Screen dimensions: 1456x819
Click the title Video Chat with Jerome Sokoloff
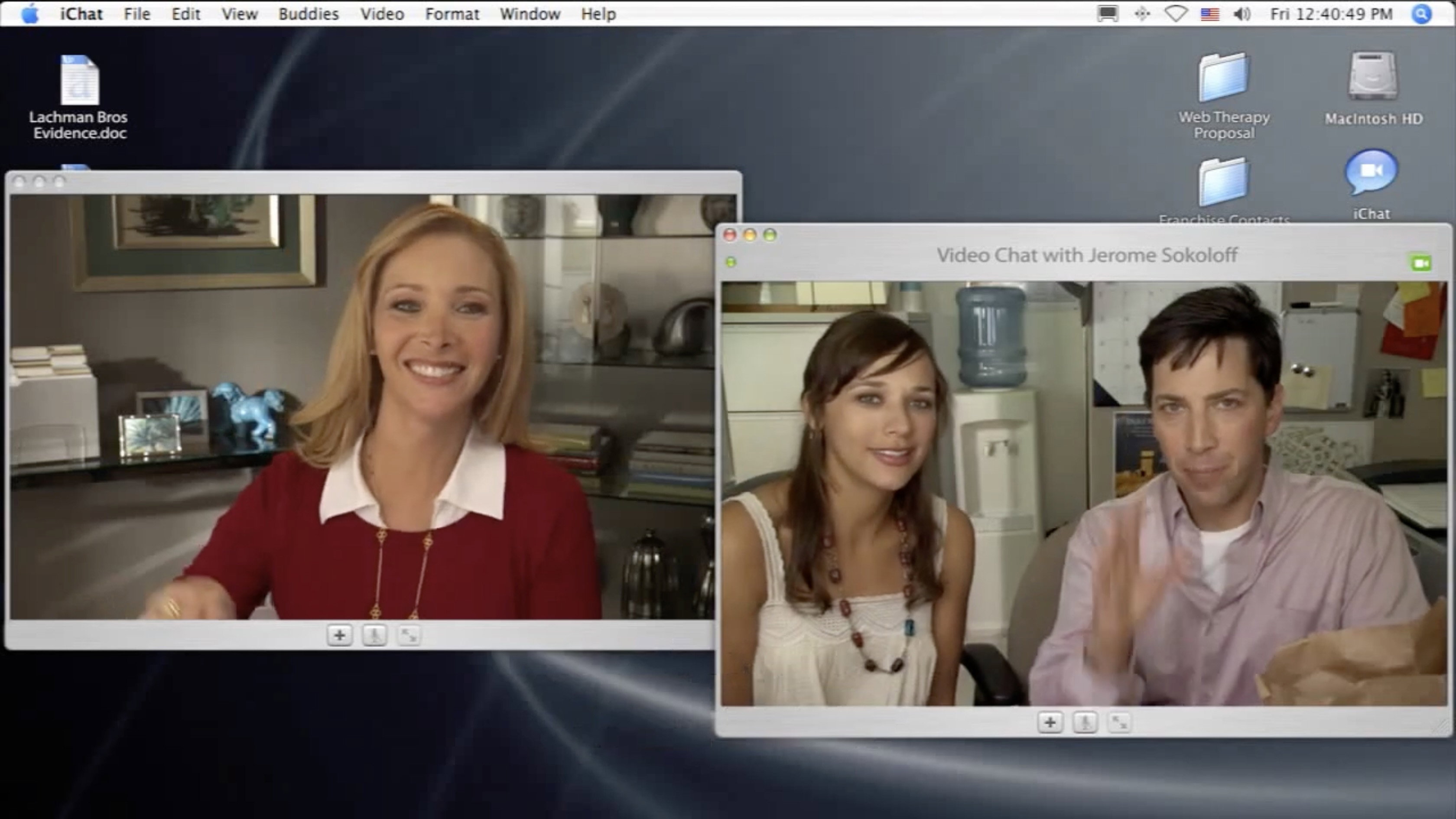click(1087, 255)
